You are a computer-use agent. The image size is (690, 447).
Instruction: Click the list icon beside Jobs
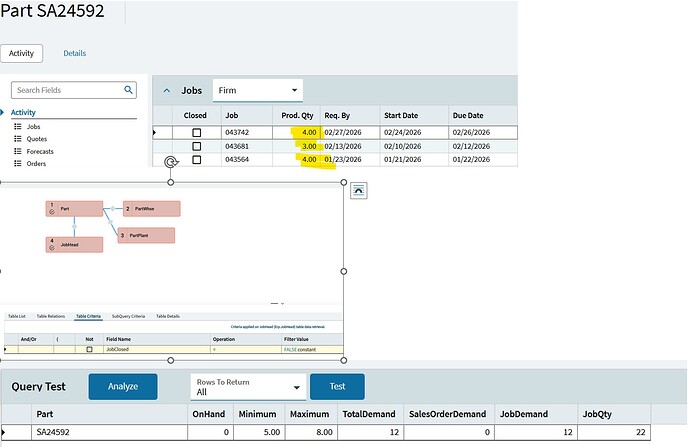coord(18,126)
